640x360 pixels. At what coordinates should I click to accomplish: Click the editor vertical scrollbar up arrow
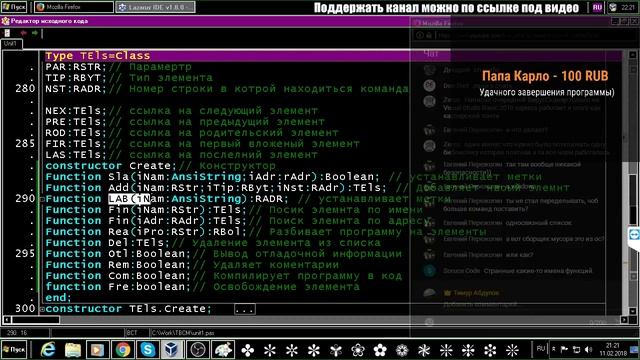[x=633, y=54]
